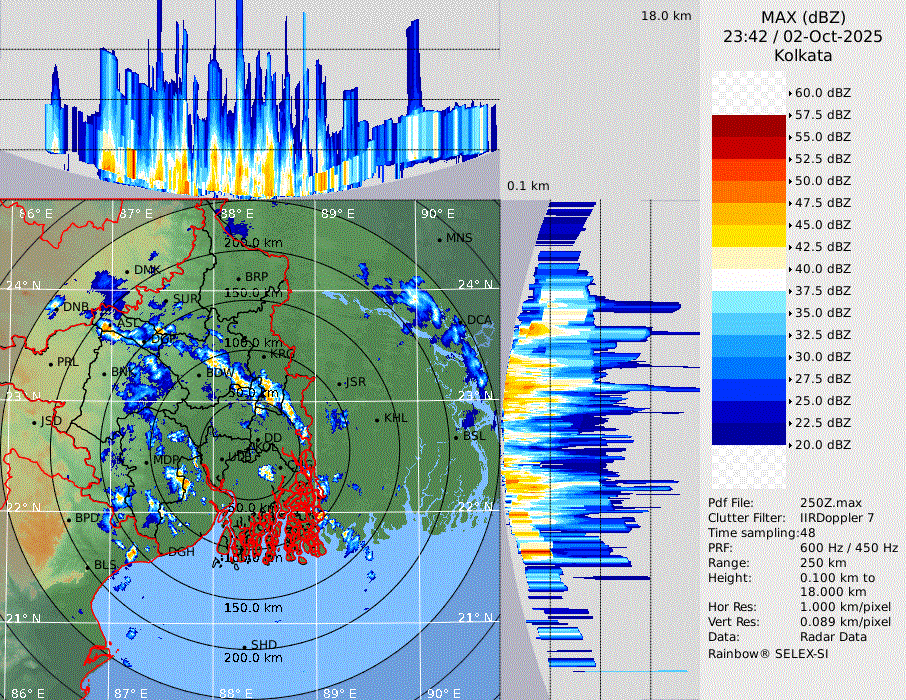This screenshot has width=906, height=700.
Task: Click the Kolkata radar site name
Action: pyautogui.click(x=803, y=55)
